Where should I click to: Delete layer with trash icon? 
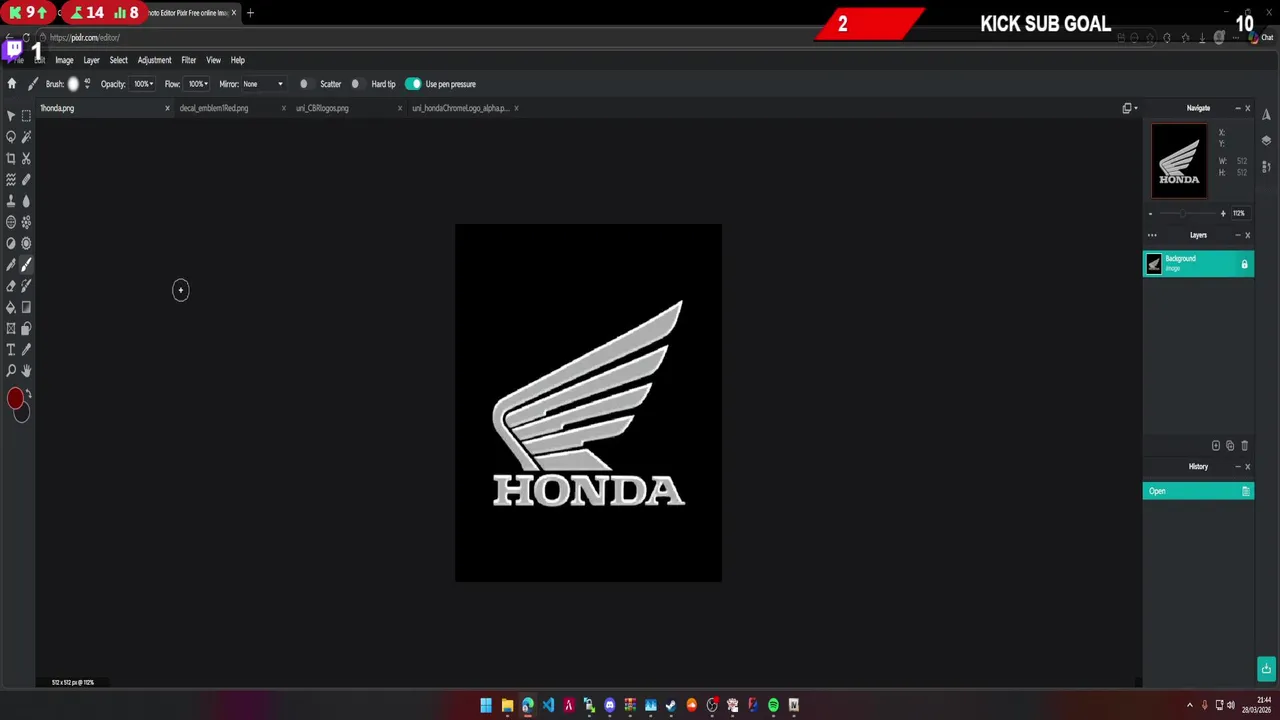(1244, 446)
